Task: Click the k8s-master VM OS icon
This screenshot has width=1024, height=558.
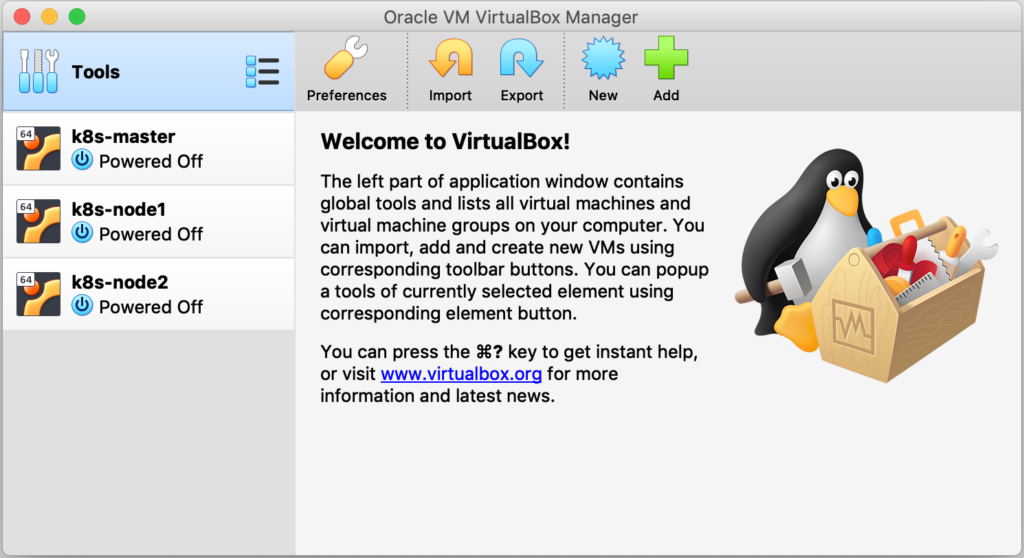Action: coord(39,148)
